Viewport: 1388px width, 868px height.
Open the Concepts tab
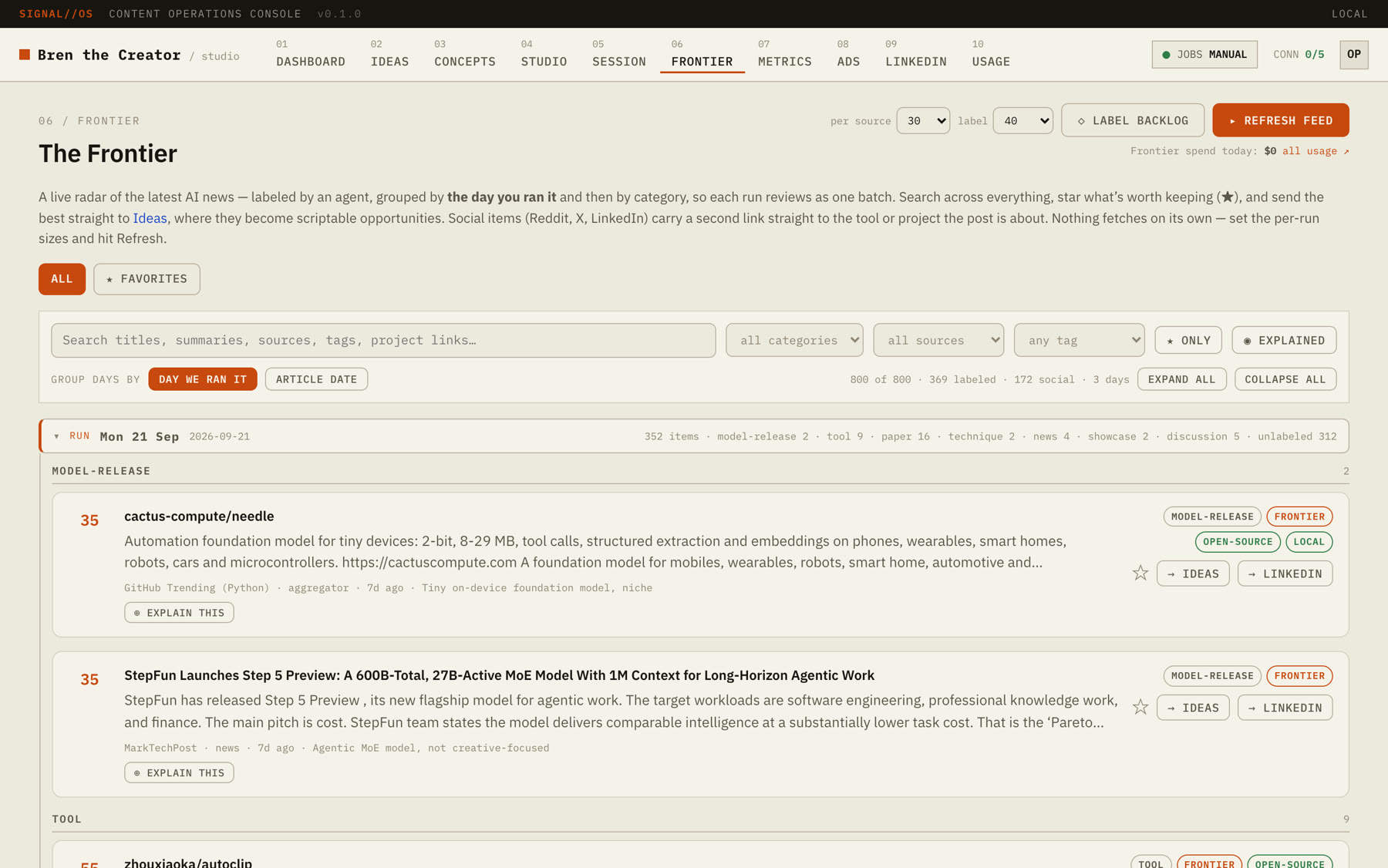coord(465,55)
